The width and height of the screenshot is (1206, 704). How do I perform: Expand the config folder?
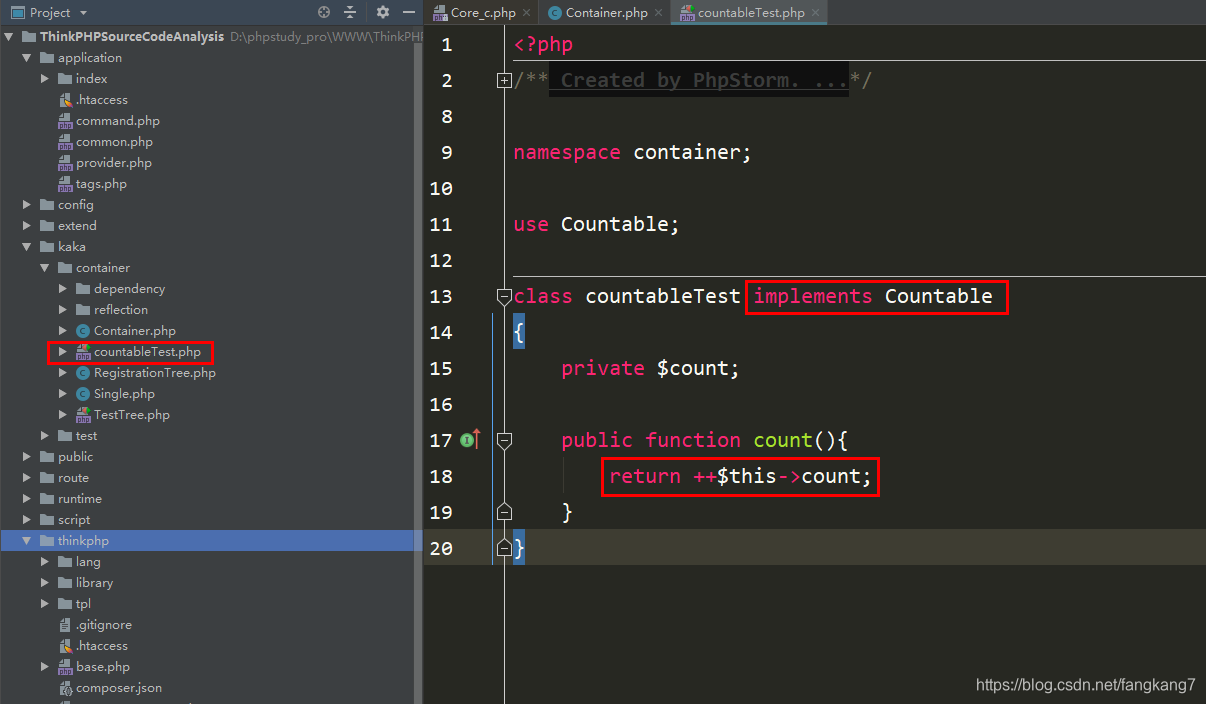click(27, 205)
